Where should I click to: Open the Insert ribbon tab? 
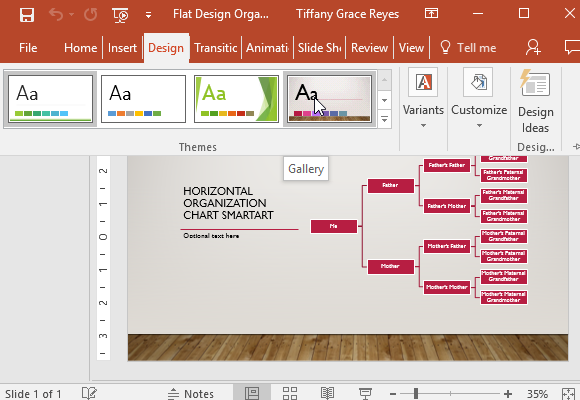(122, 48)
